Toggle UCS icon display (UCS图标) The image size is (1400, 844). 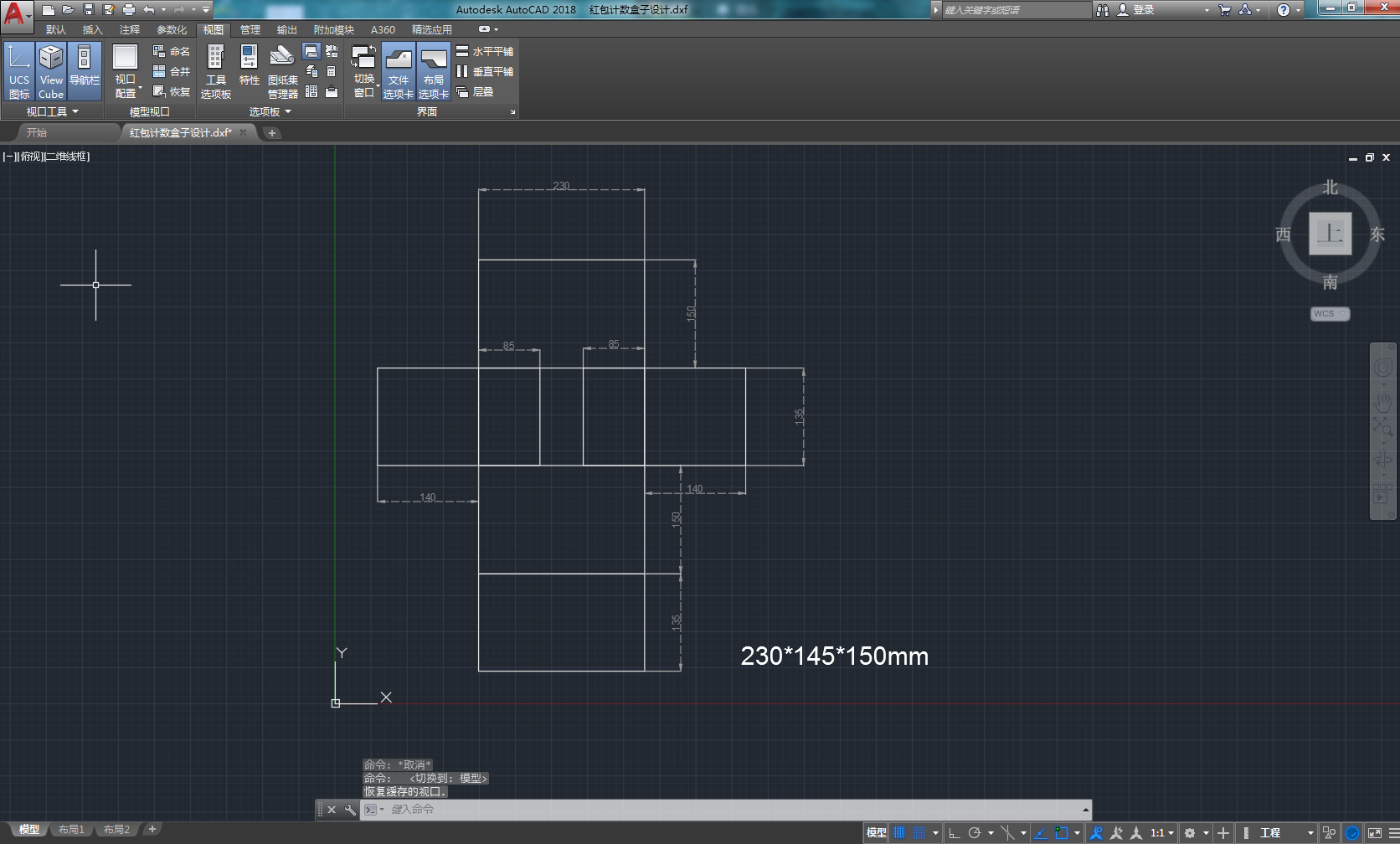click(18, 72)
